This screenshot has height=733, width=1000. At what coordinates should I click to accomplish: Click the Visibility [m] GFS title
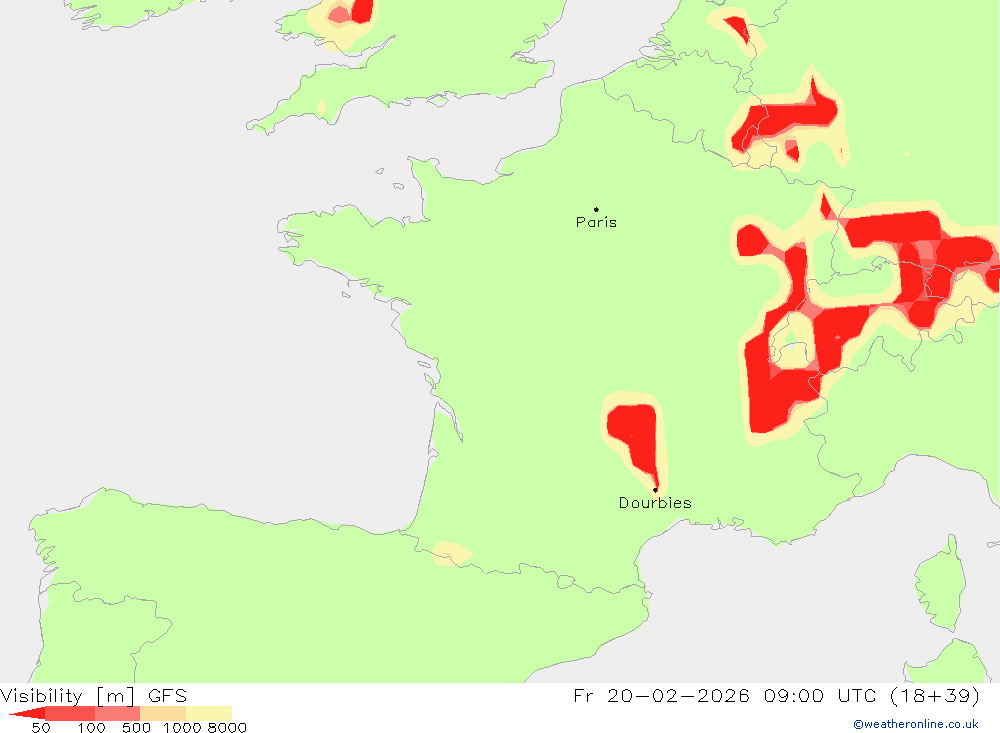(94, 695)
